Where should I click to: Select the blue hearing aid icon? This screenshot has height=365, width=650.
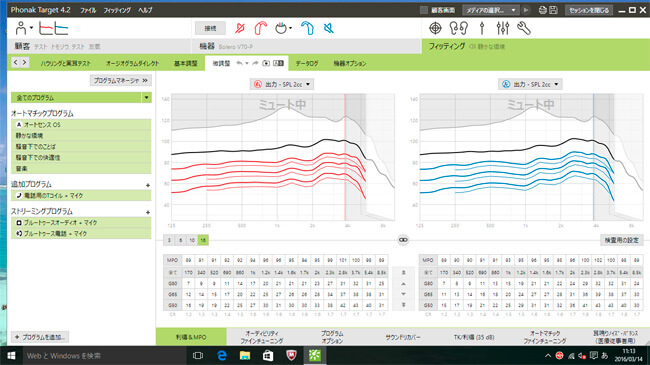(x=307, y=28)
